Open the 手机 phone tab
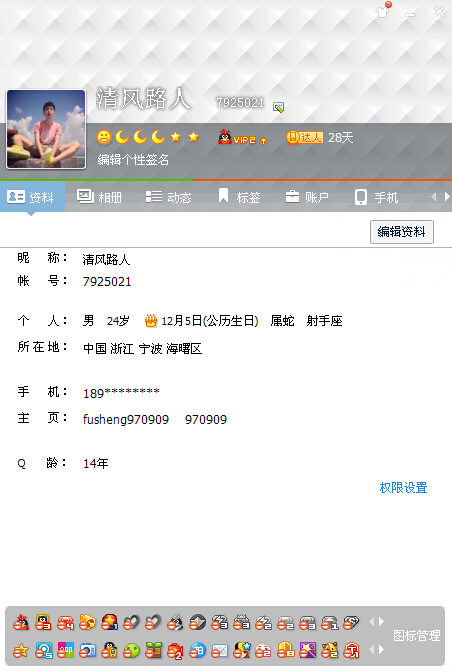The width and height of the screenshot is (452, 672). click(377, 197)
